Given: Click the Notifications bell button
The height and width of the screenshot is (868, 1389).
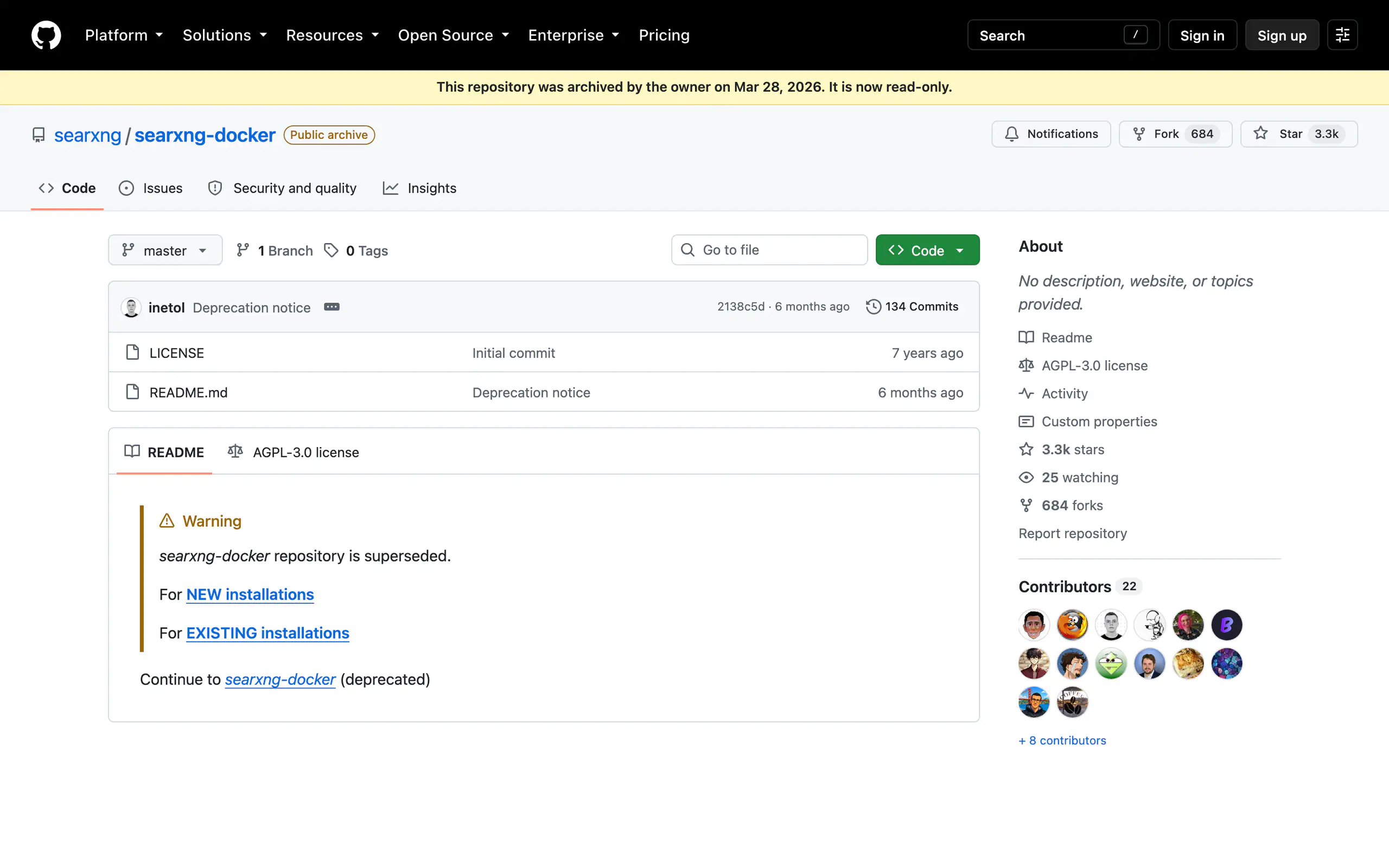Looking at the screenshot, I should pos(1051,134).
